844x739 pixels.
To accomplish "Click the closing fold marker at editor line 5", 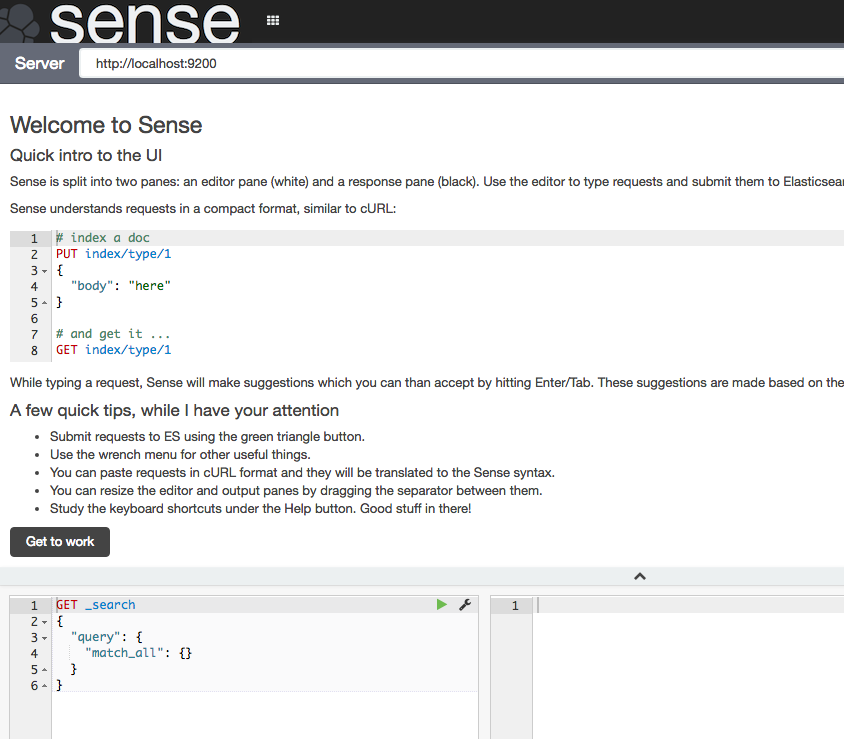I will pyautogui.click(x=44, y=669).
